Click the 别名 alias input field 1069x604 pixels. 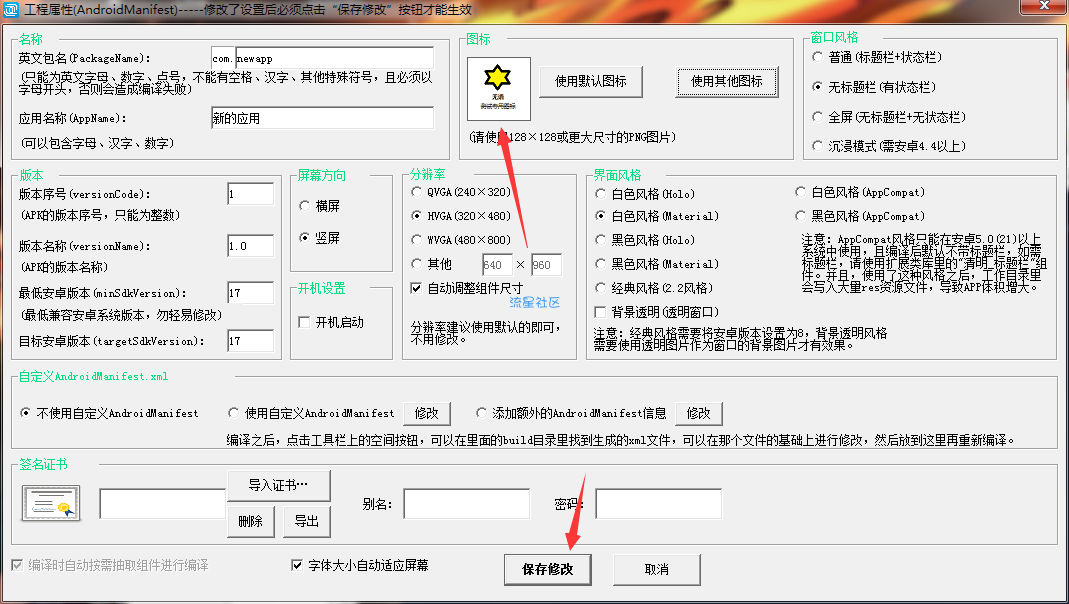click(x=467, y=504)
